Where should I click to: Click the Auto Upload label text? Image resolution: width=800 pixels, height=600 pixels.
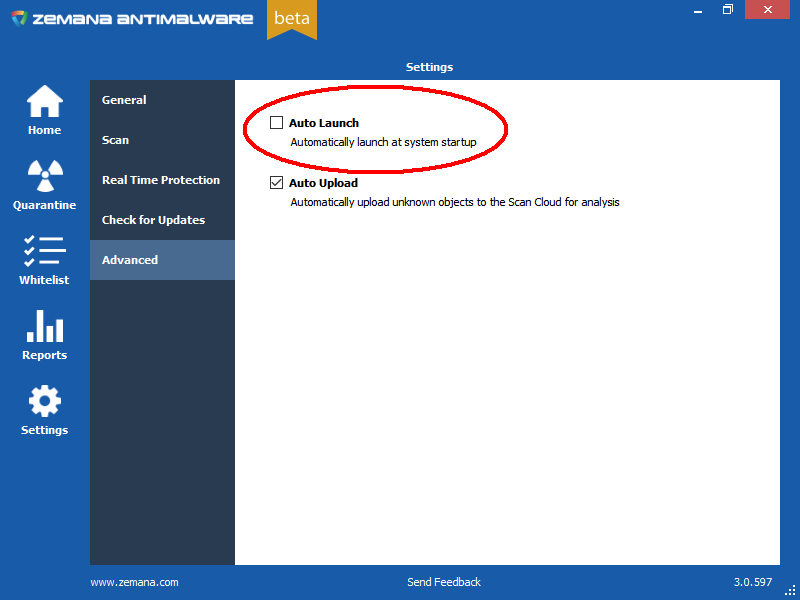pyautogui.click(x=323, y=183)
